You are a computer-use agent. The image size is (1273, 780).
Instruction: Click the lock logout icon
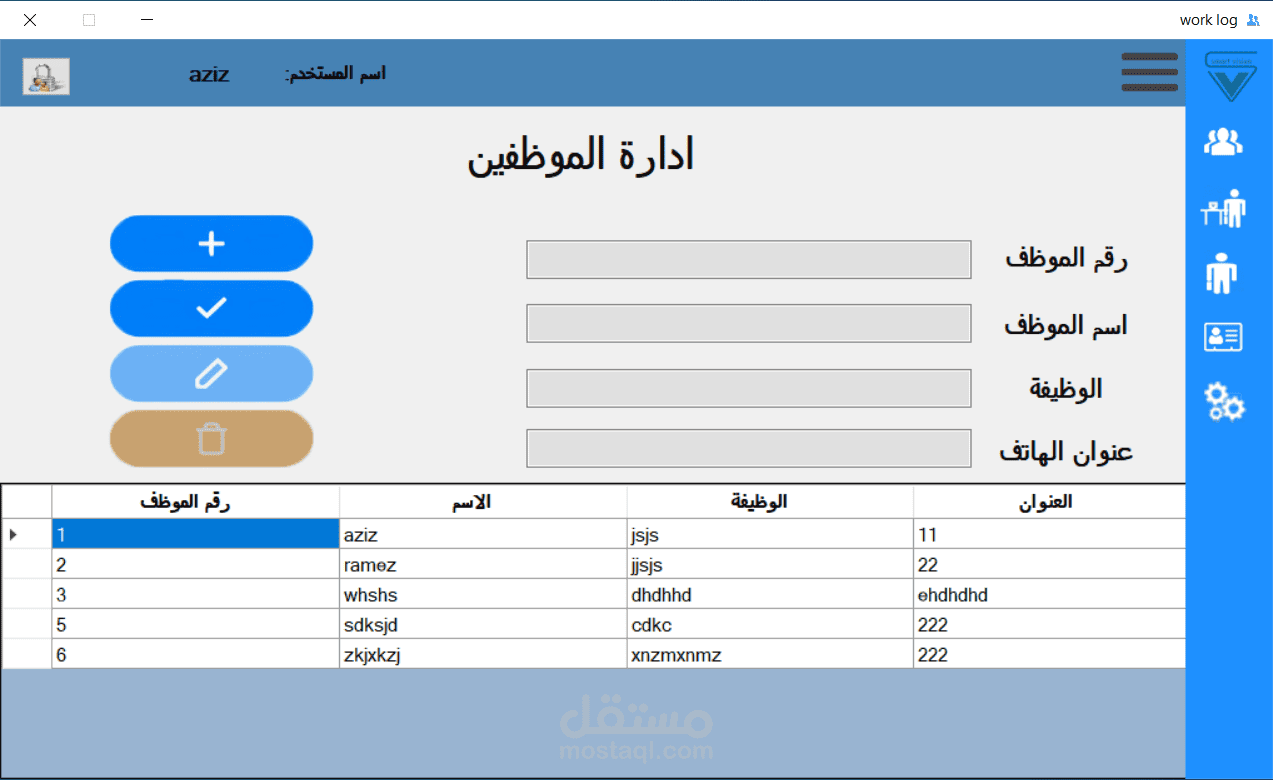46,76
